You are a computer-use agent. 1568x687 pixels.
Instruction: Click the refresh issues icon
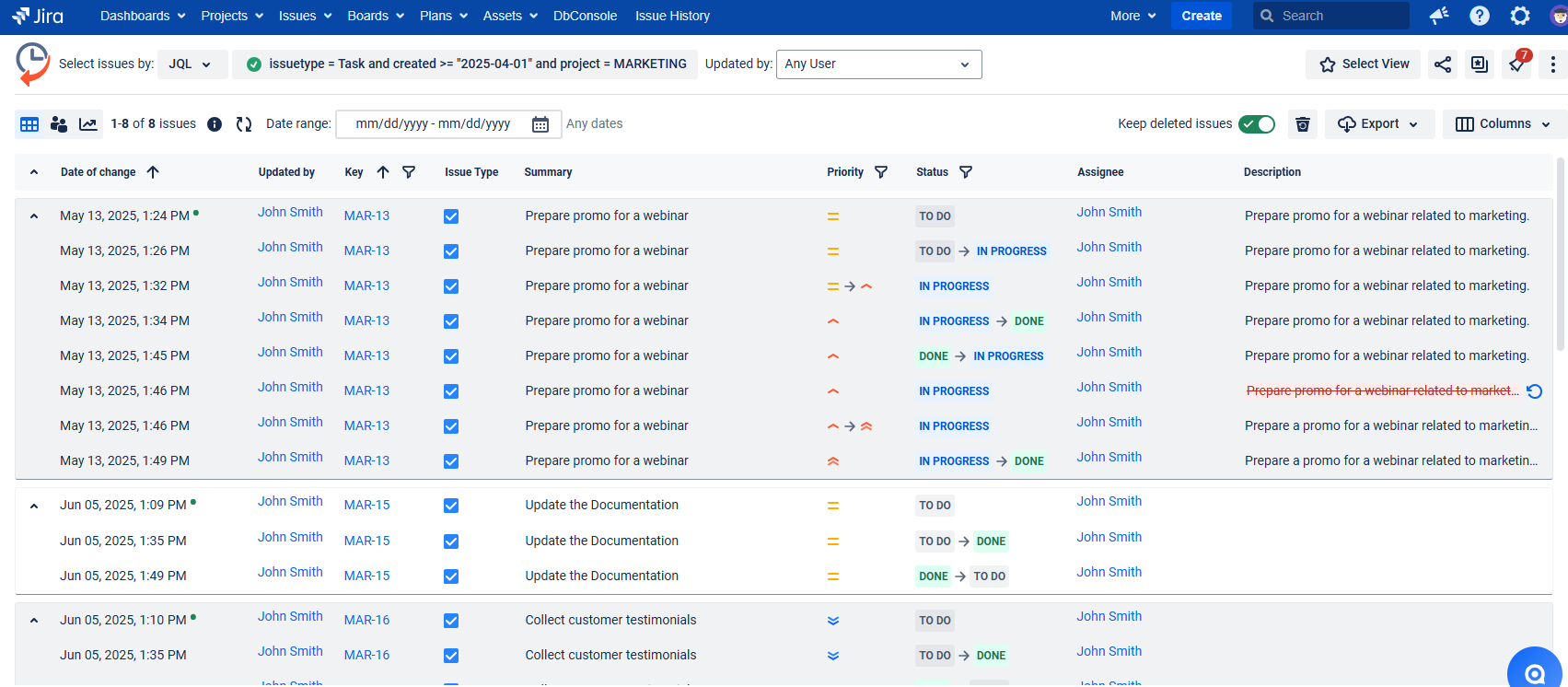244,124
